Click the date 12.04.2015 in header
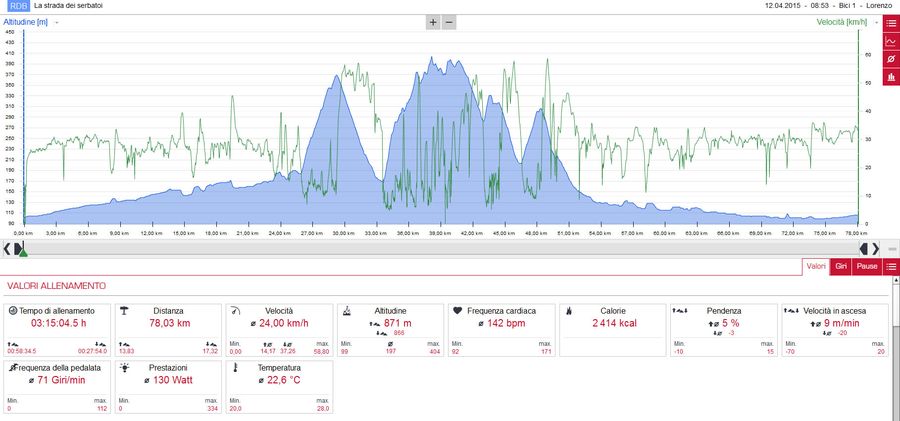The width and height of the screenshot is (900, 421). point(782,5)
